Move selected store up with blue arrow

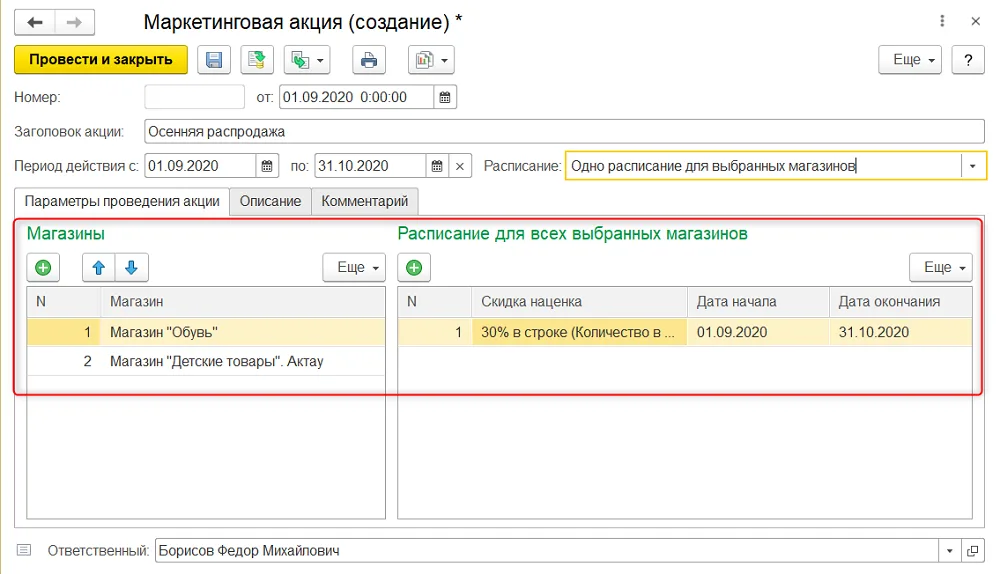99,267
